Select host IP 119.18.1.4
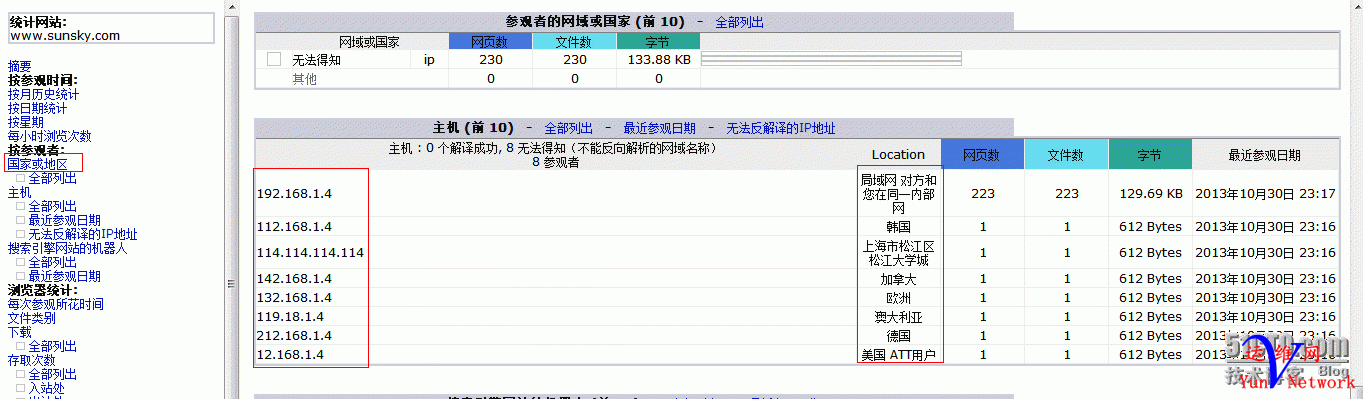The height and width of the screenshot is (399, 1363). click(x=290, y=317)
